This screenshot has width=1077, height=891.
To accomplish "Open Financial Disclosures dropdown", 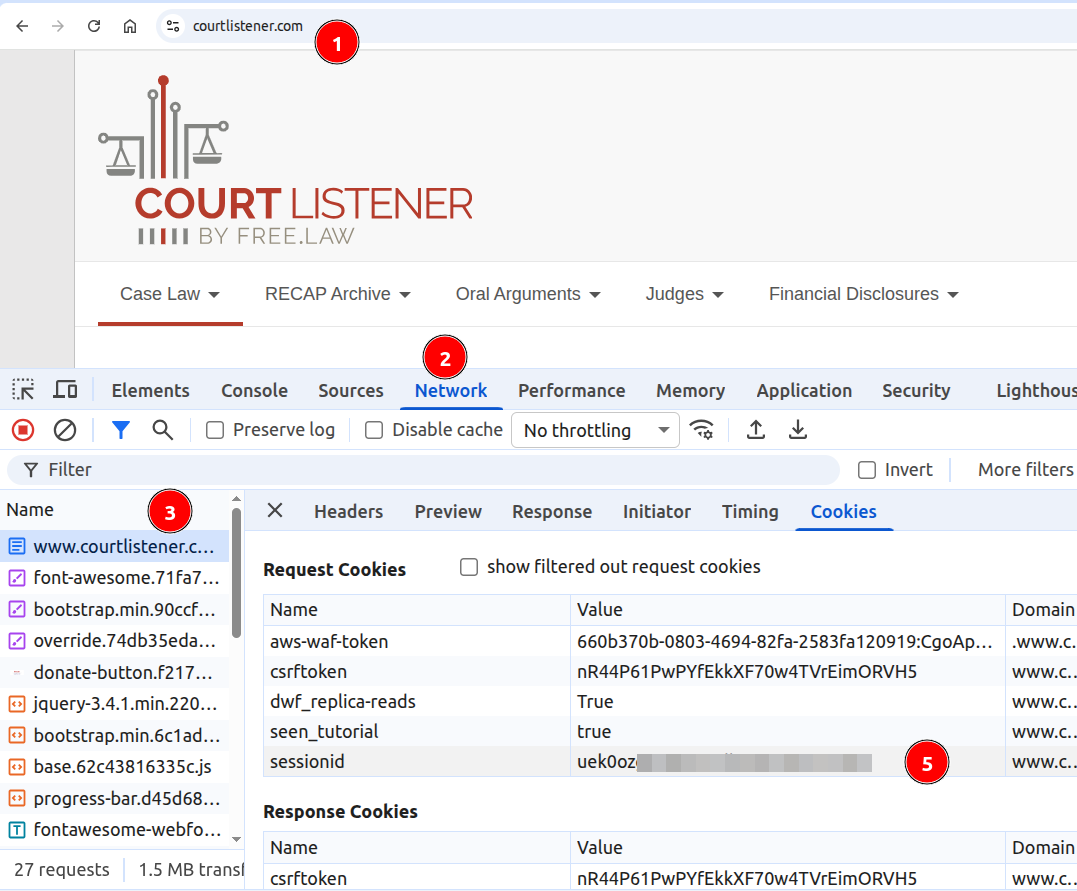I will 863,294.
